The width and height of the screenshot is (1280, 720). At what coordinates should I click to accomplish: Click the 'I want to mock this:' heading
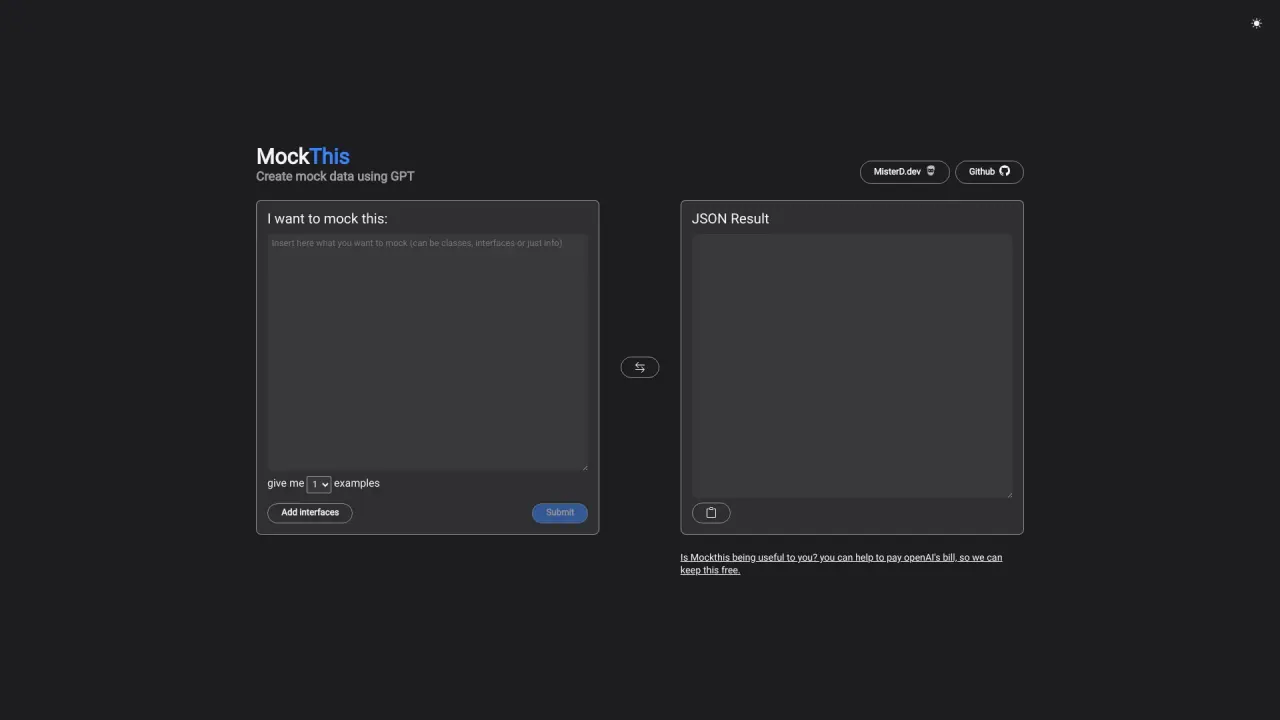point(327,218)
